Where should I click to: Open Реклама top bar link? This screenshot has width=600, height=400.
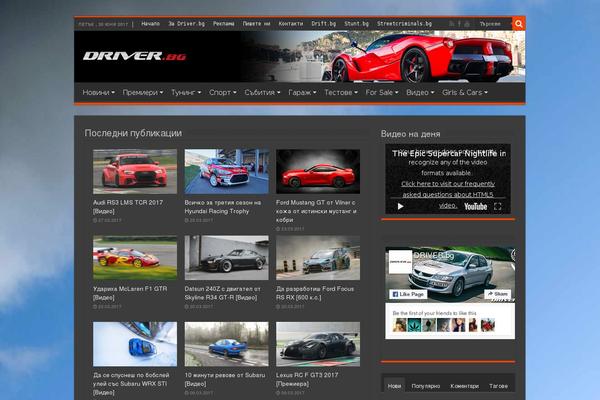pyautogui.click(x=223, y=24)
